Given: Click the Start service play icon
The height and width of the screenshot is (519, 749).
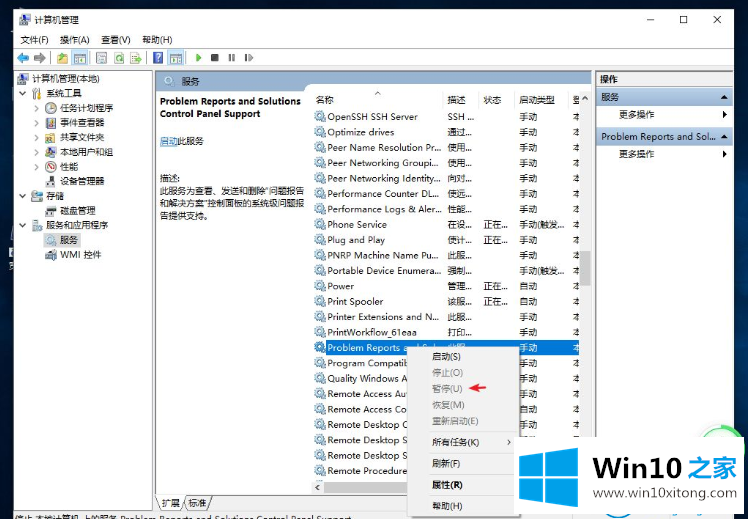Looking at the screenshot, I should pyautogui.click(x=198, y=58).
